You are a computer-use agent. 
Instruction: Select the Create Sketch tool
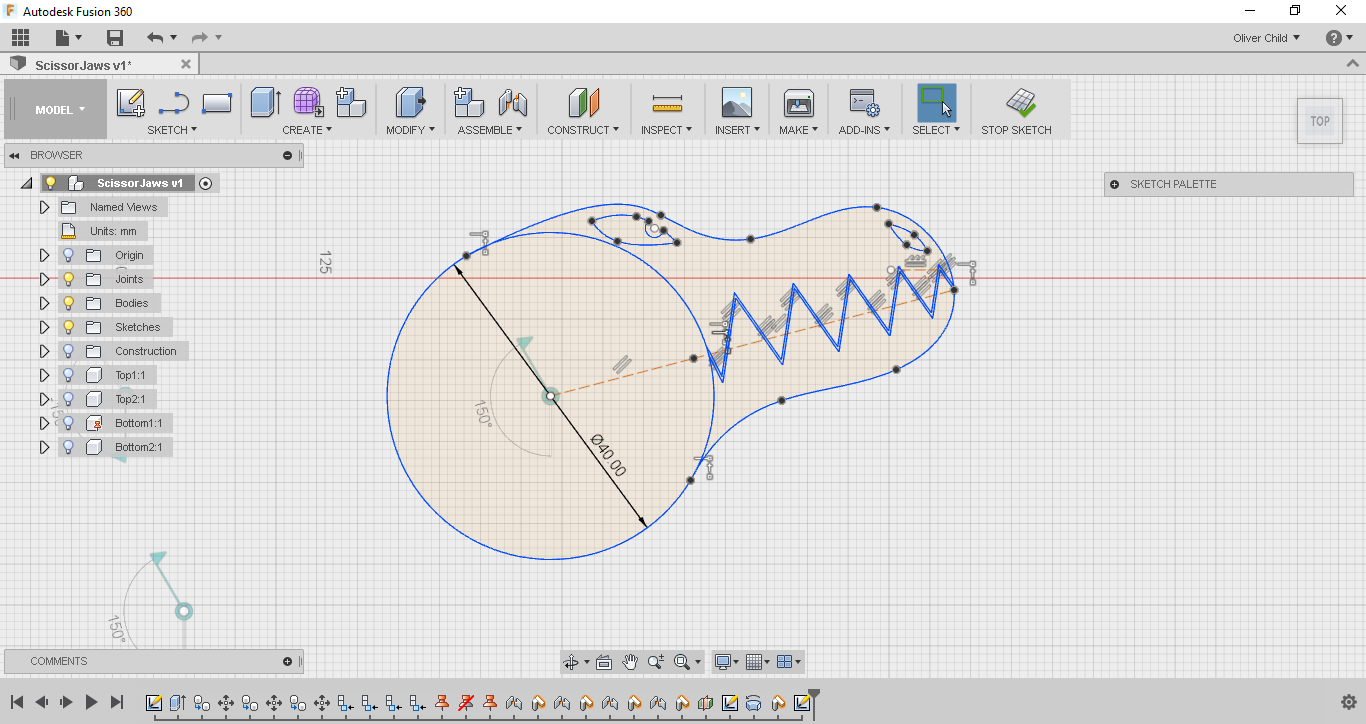pyautogui.click(x=131, y=102)
